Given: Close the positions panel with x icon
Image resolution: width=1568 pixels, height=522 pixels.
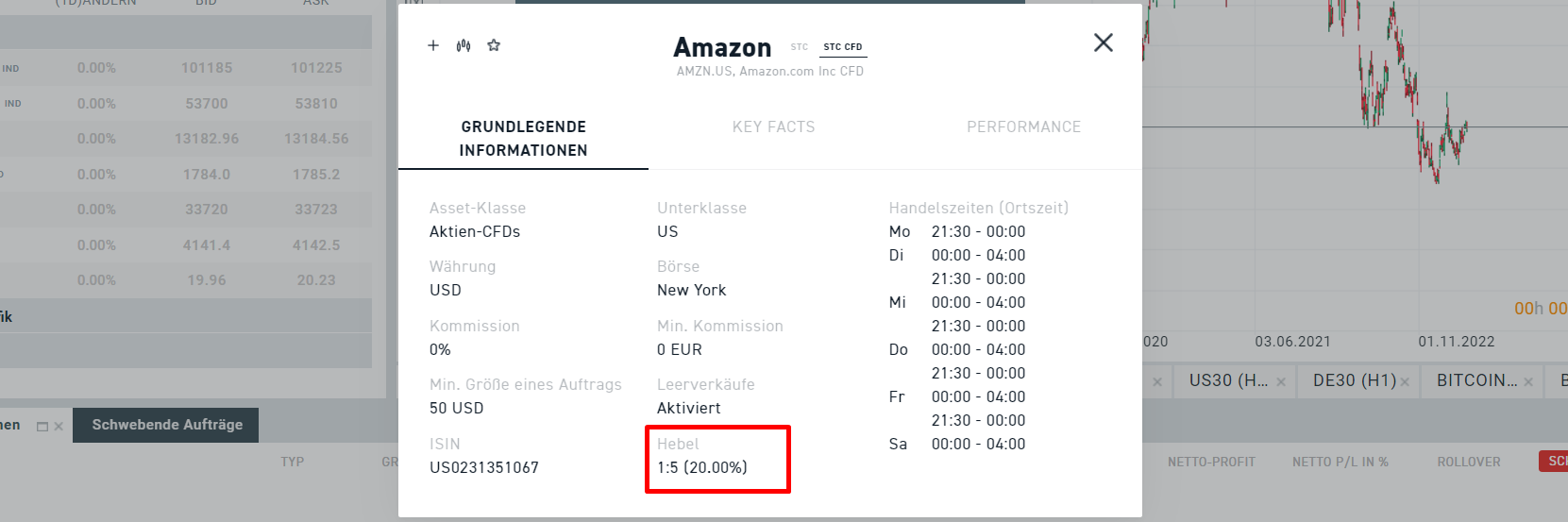Looking at the screenshot, I should point(59,427).
